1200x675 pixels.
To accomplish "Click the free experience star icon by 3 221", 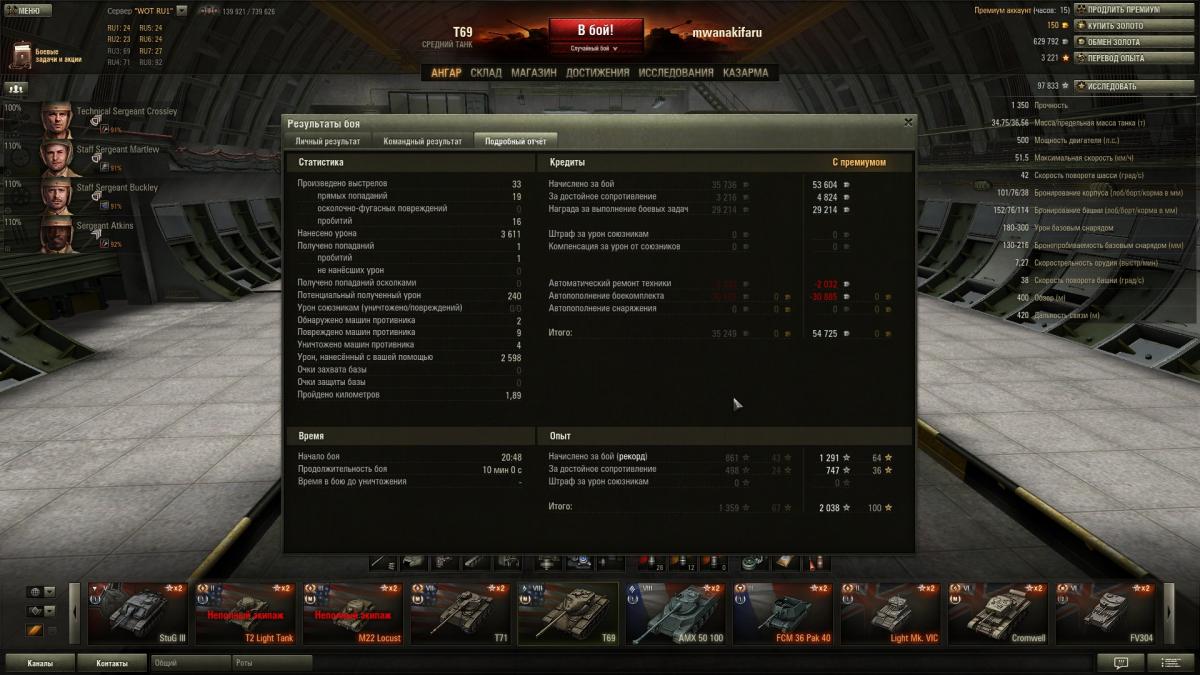I will [x=1066, y=58].
